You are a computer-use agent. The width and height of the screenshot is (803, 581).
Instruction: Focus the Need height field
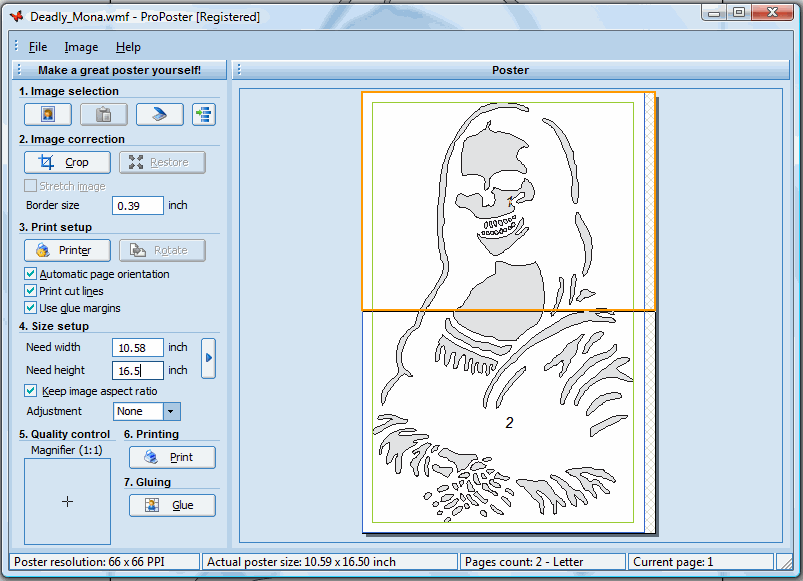point(138,371)
